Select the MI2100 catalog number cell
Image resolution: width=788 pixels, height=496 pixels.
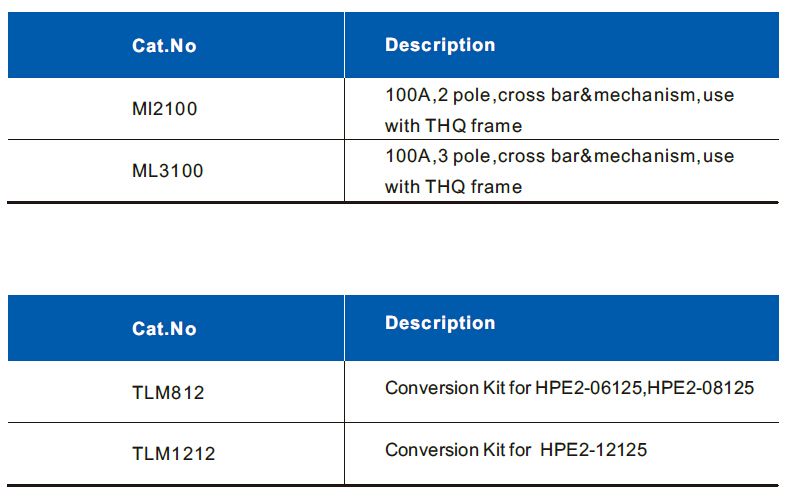[165, 109]
